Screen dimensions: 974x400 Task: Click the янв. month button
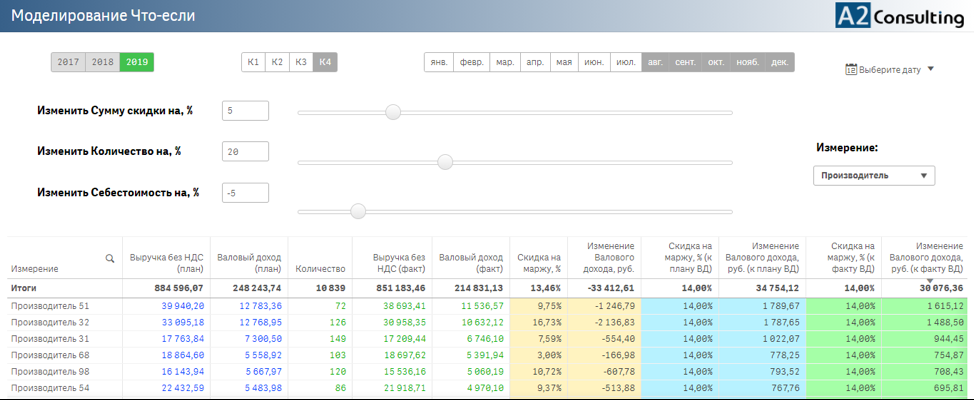click(x=438, y=62)
